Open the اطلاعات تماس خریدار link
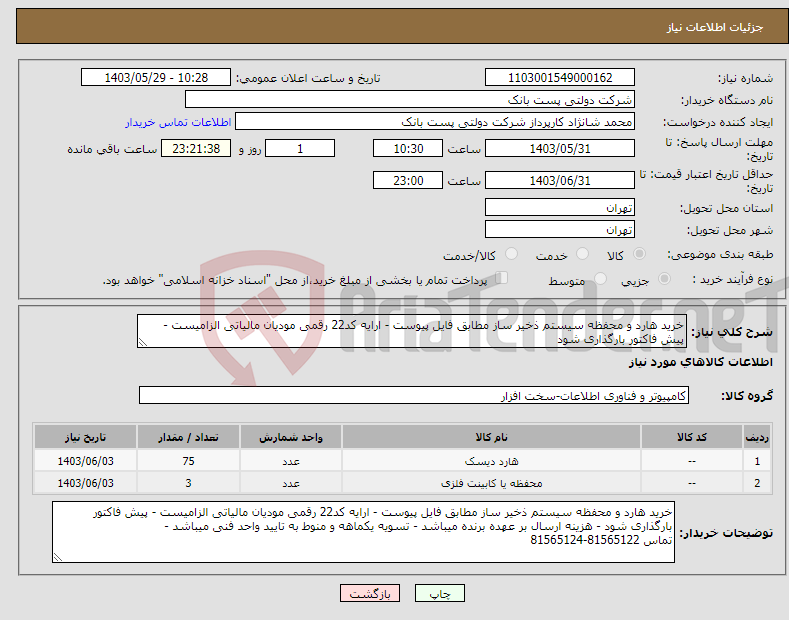 (178, 122)
